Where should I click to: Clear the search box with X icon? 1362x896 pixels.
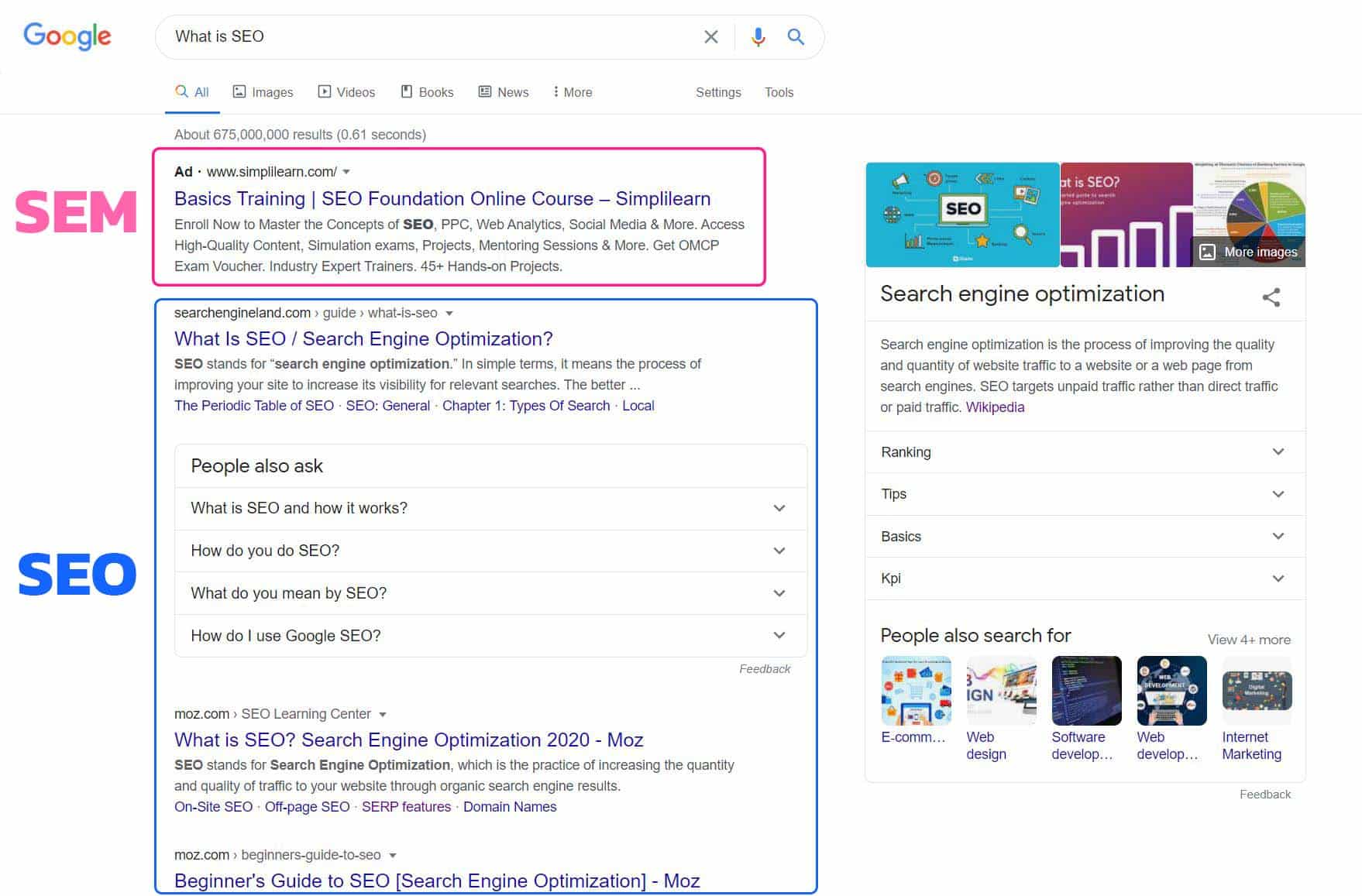click(710, 36)
